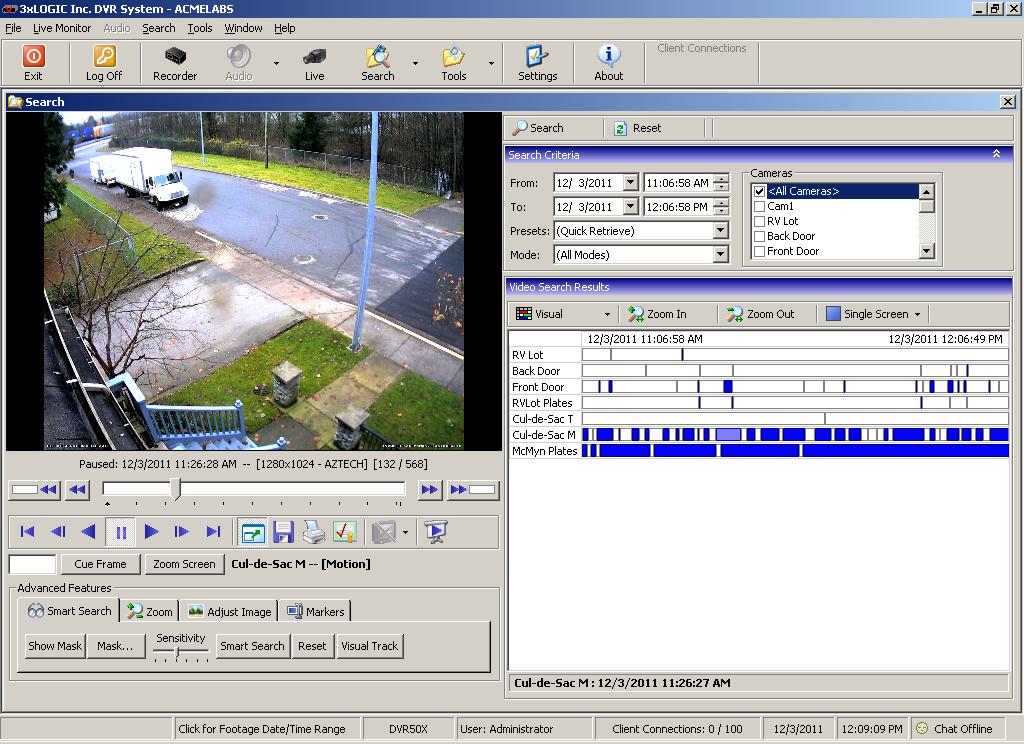This screenshot has width=1024, height=744.
Task: Click the Log Off key icon
Action: [x=104, y=57]
